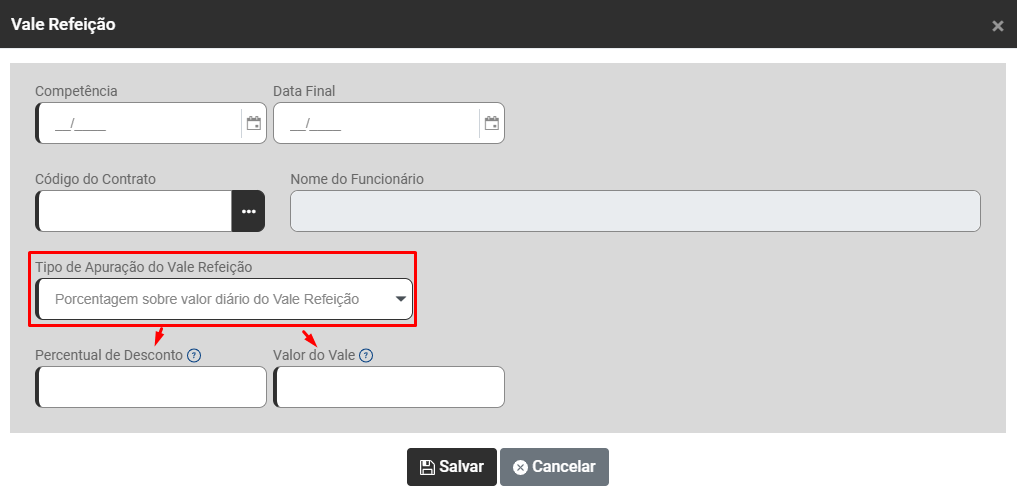Select the Código do Contrato input
1017x497 pixels.
coord(135,211)
